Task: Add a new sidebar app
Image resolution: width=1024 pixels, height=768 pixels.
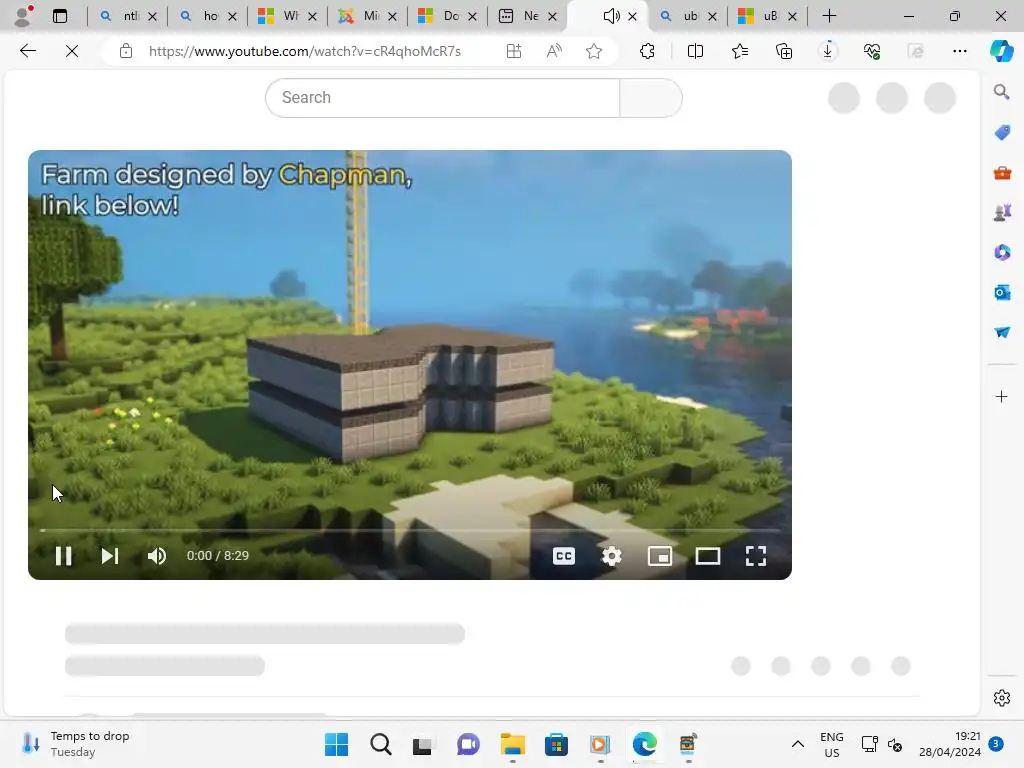Action: 1002,396
